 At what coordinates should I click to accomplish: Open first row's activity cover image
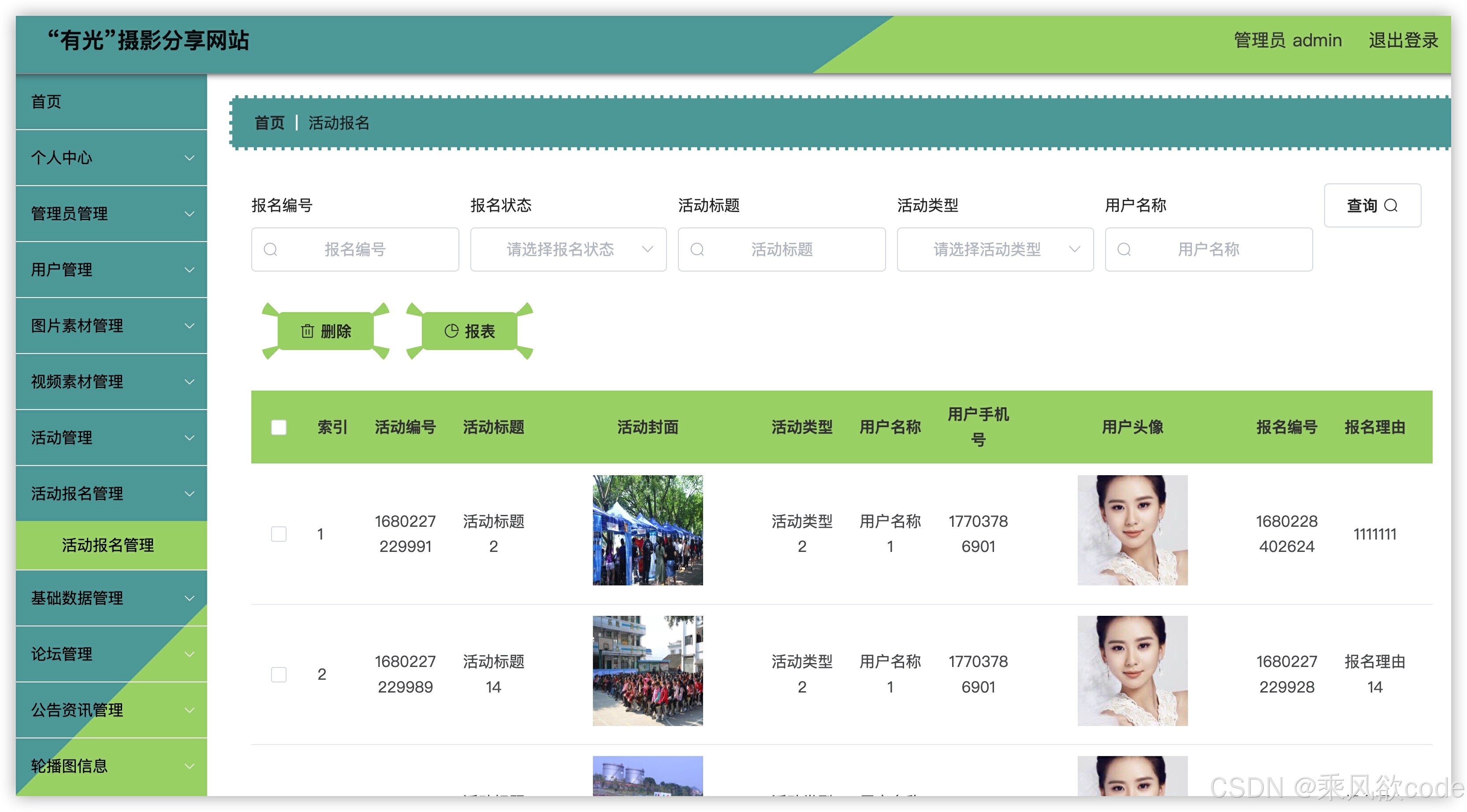(x=648, y=530)
